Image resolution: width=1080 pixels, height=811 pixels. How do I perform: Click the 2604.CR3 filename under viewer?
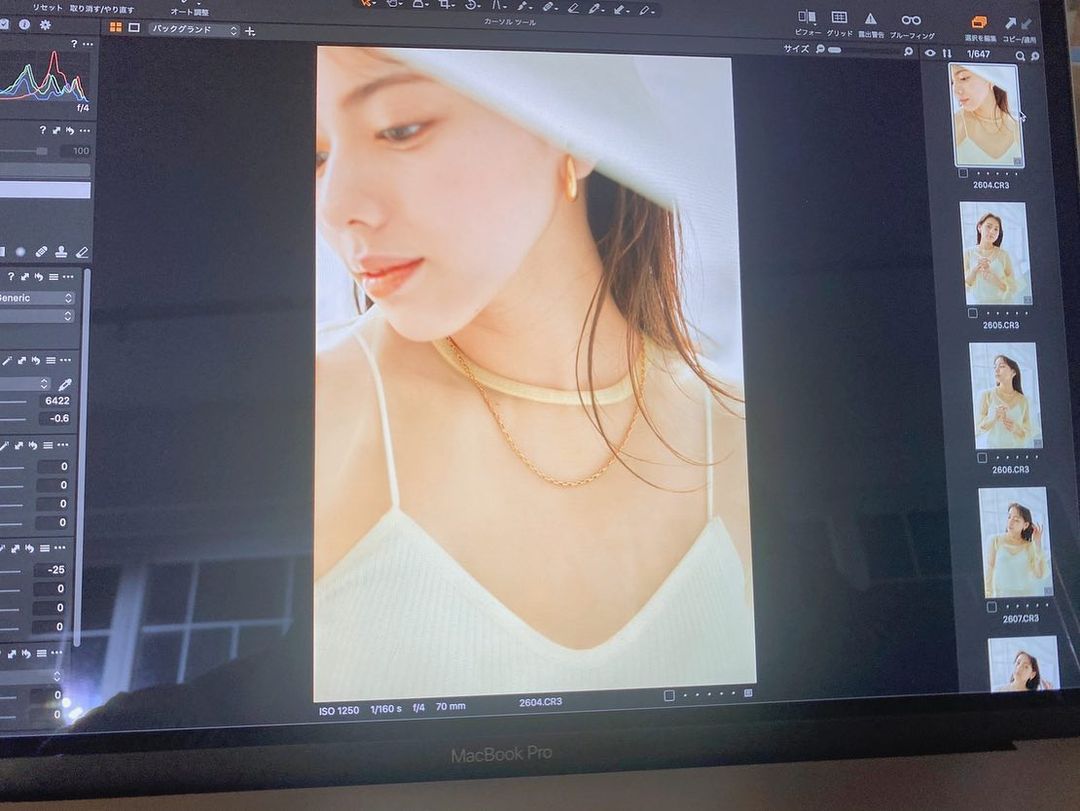point(541,702)
